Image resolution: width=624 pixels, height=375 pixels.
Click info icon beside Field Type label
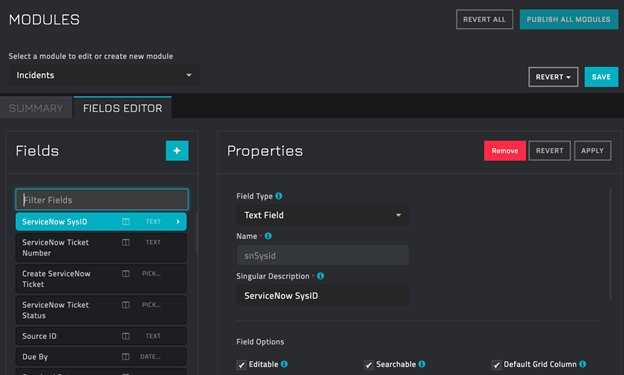(279, 196)
